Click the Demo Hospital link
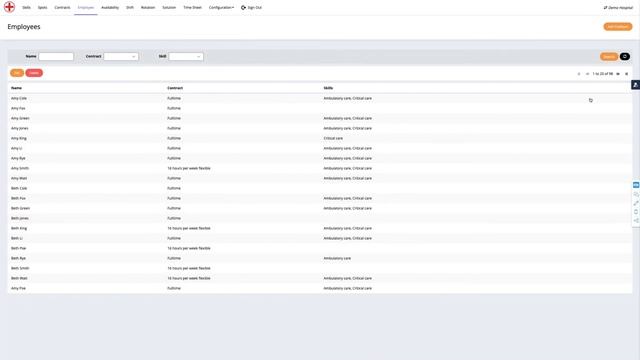This screenshot has height=360, width=640. (618, 7)
